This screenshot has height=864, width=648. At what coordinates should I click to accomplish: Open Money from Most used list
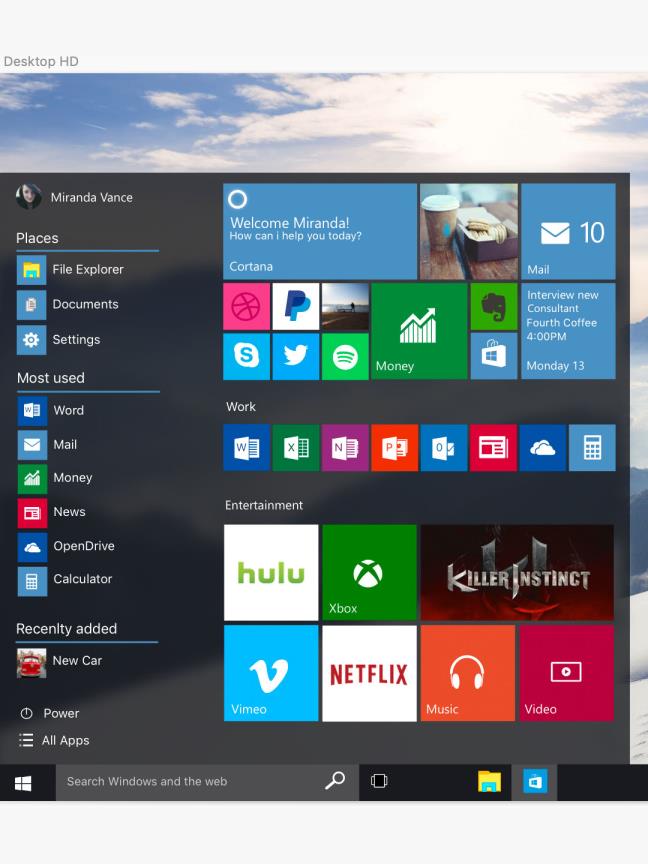pyautogui.click(x=56, y=478)
